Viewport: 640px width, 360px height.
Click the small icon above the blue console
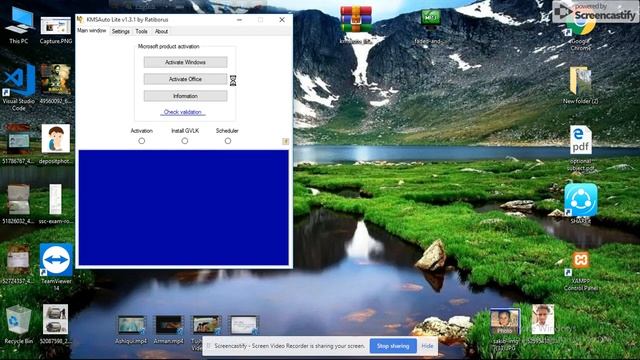(x=286, y=141)
